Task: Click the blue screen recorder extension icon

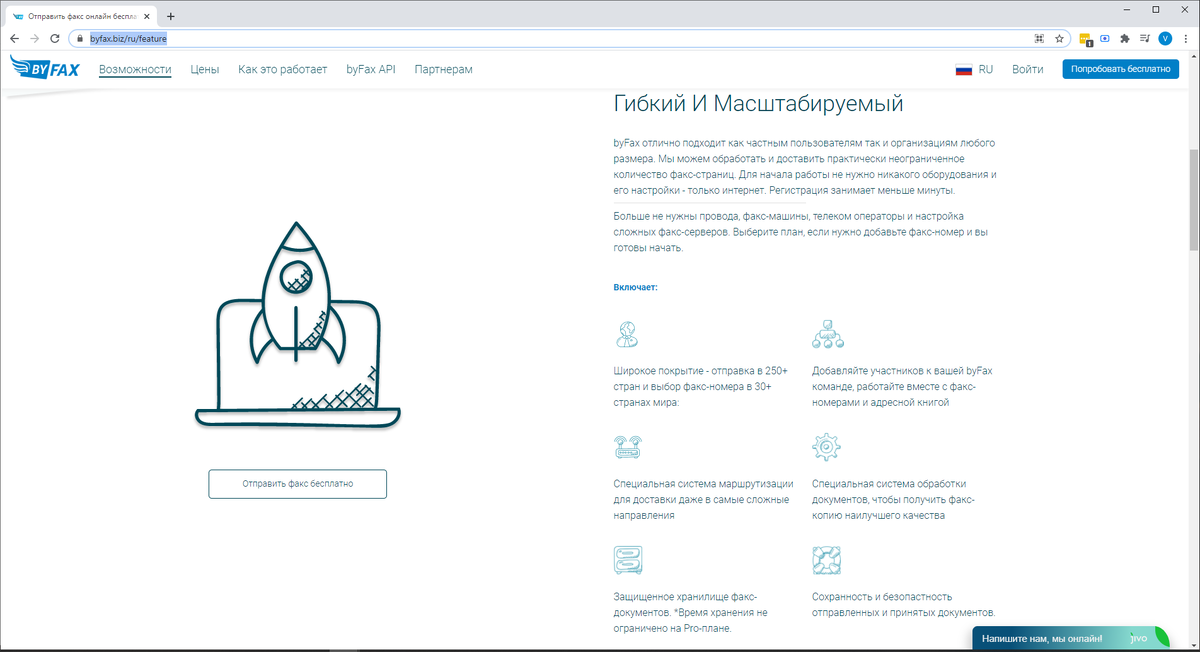Action: pos(1105,38)
